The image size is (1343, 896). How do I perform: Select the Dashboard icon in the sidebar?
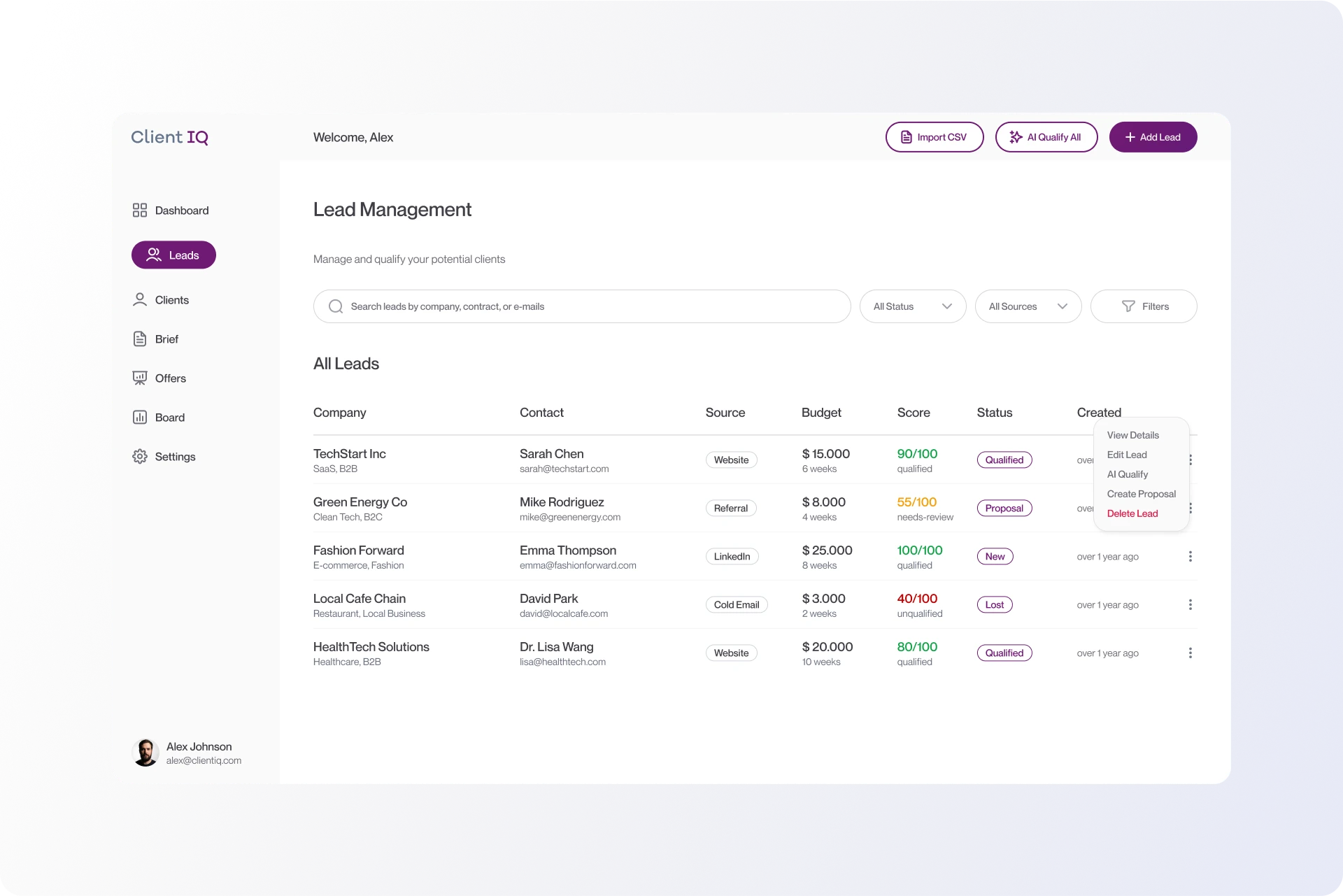(140, 210)
